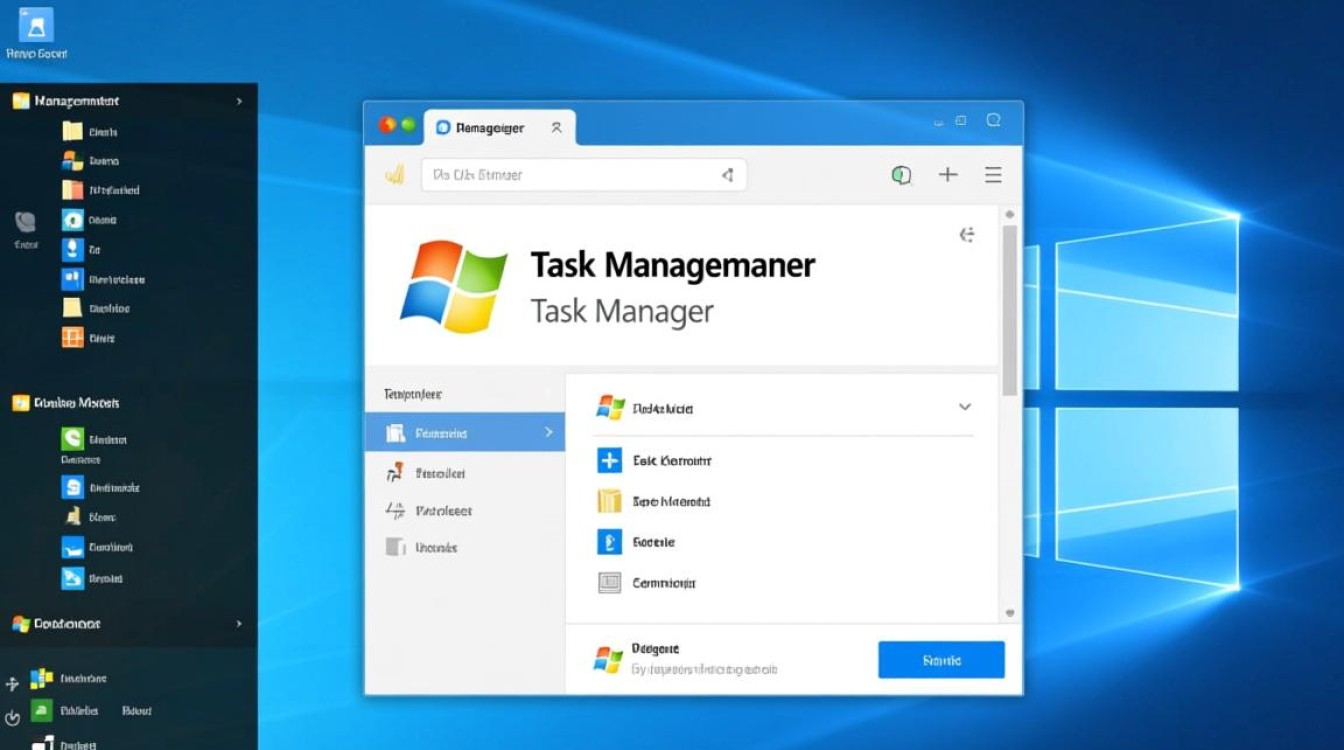
Task: Open the hamburger menu in window toolbar
Action: pyautogui.click(x=993, y=175)
